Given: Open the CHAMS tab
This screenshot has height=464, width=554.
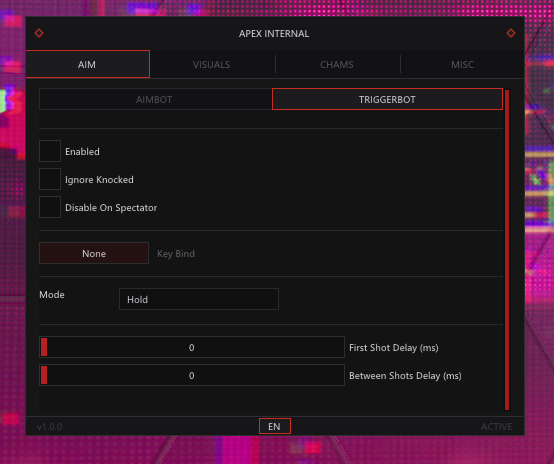Looking at the screenshot, I should coord(337,64).
